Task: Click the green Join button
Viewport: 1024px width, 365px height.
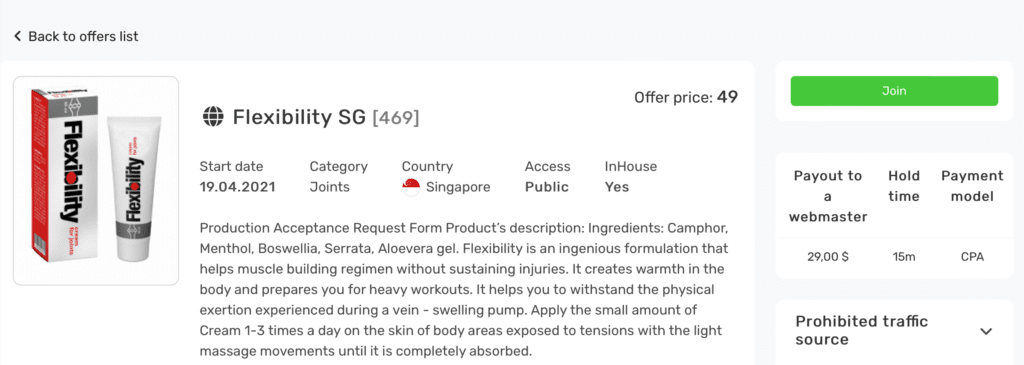Action: pos(894,91)
